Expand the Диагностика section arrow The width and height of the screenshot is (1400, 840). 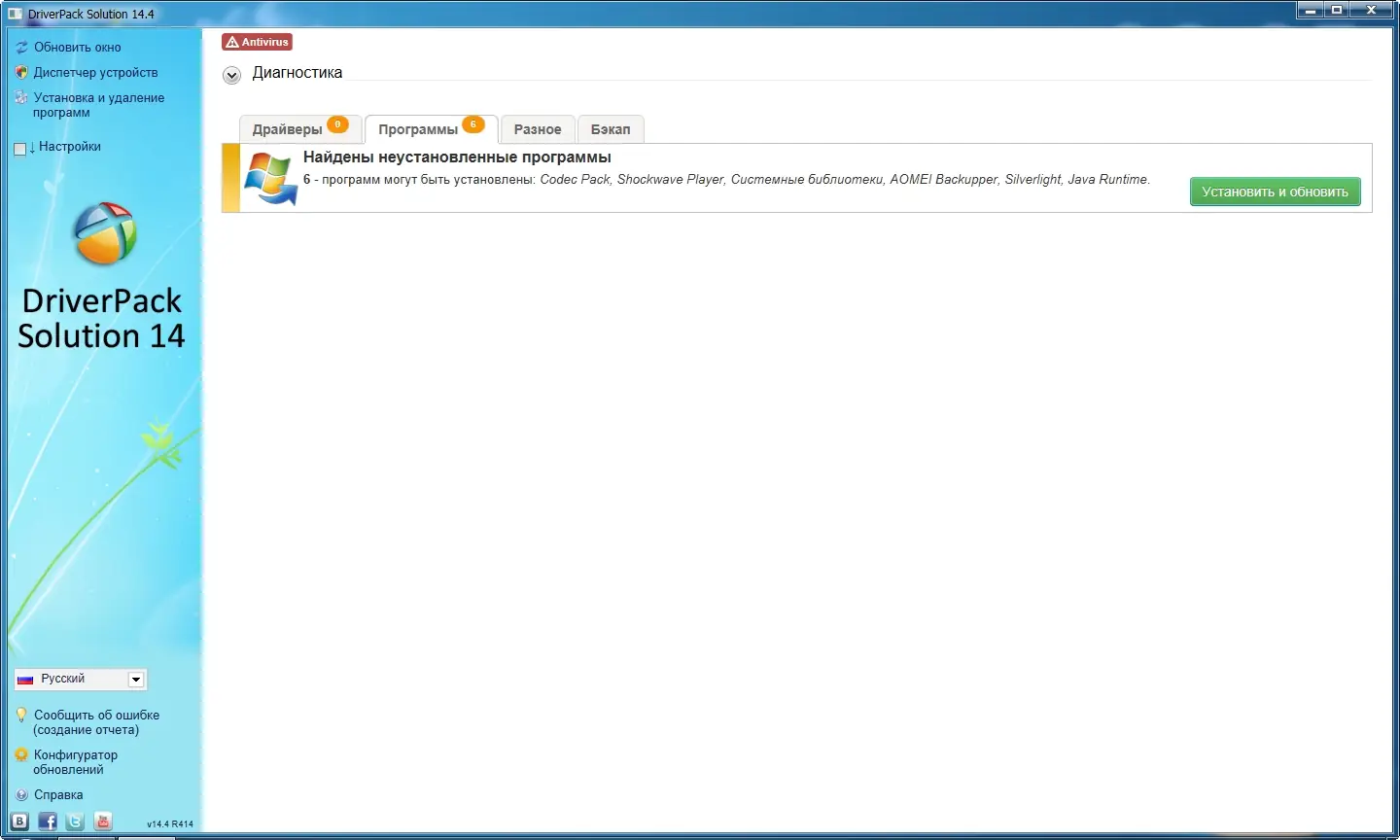(x=231, y=75)
